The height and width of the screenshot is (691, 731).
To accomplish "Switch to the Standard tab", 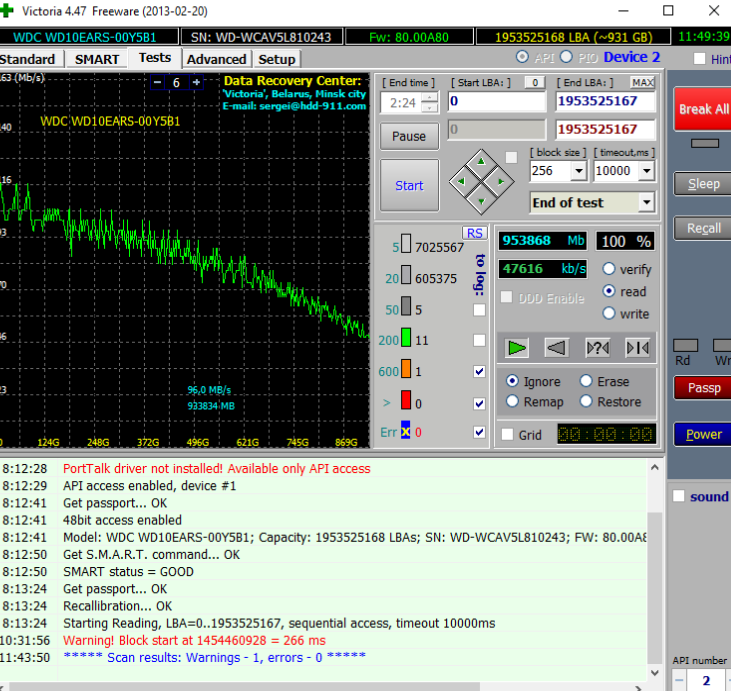I will pos(27,60).
